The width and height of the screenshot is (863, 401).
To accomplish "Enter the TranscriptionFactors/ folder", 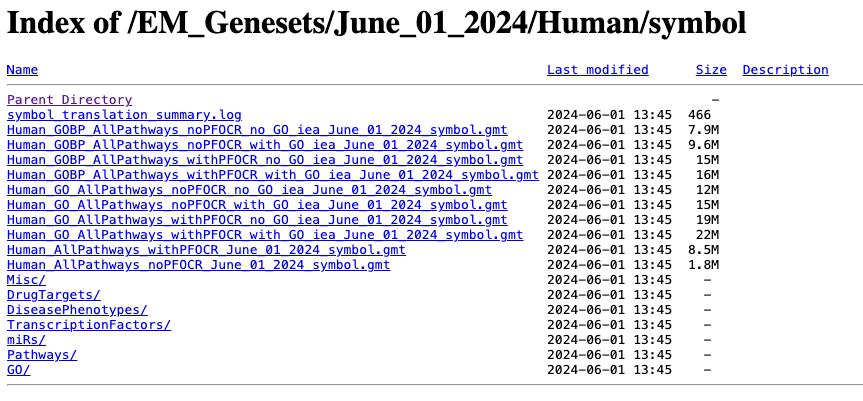I will pyautogui.click(x=89, y=325).
